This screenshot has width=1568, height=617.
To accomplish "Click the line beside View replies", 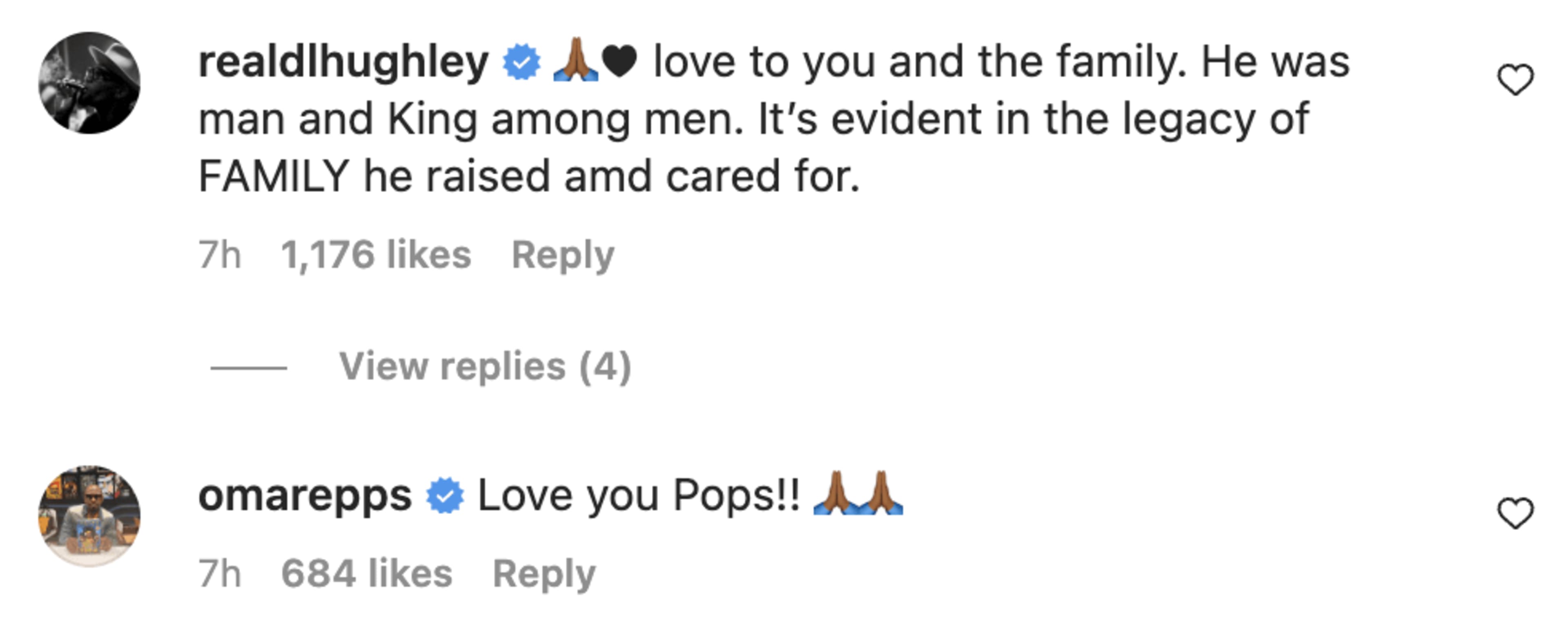I will pyautogui.click(x=248, y=368).
